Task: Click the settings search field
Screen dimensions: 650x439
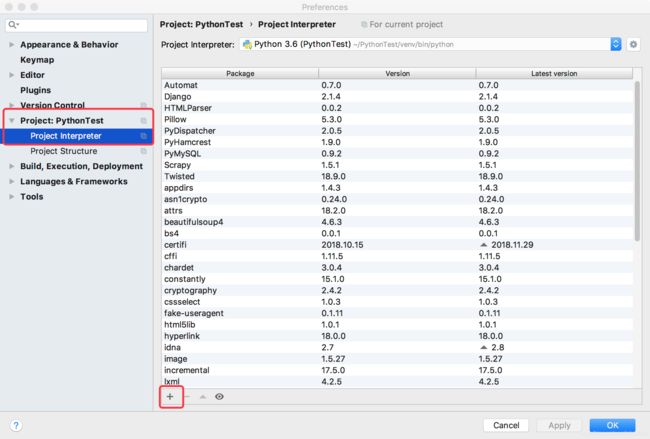Action: (76, 25)
